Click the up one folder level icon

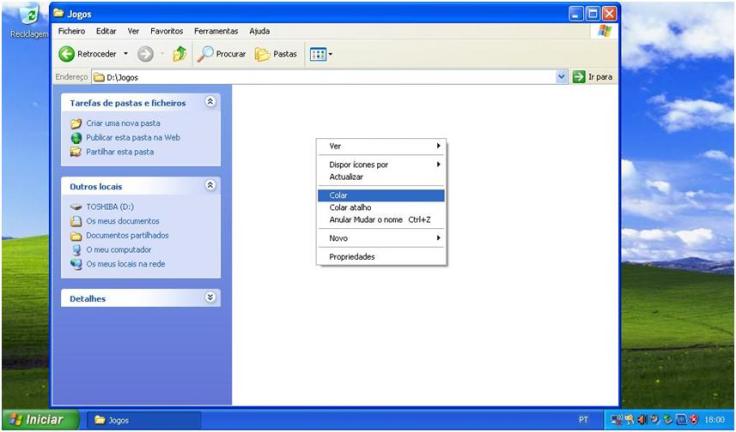179,54
